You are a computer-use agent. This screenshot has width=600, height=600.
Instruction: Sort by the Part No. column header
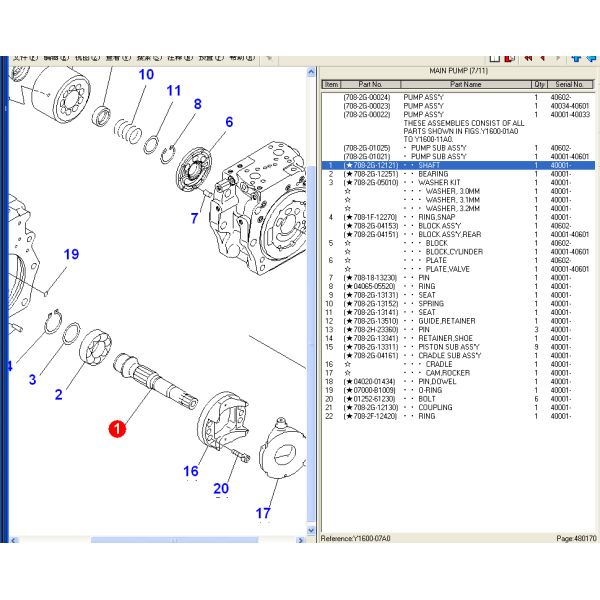(370, 85)
